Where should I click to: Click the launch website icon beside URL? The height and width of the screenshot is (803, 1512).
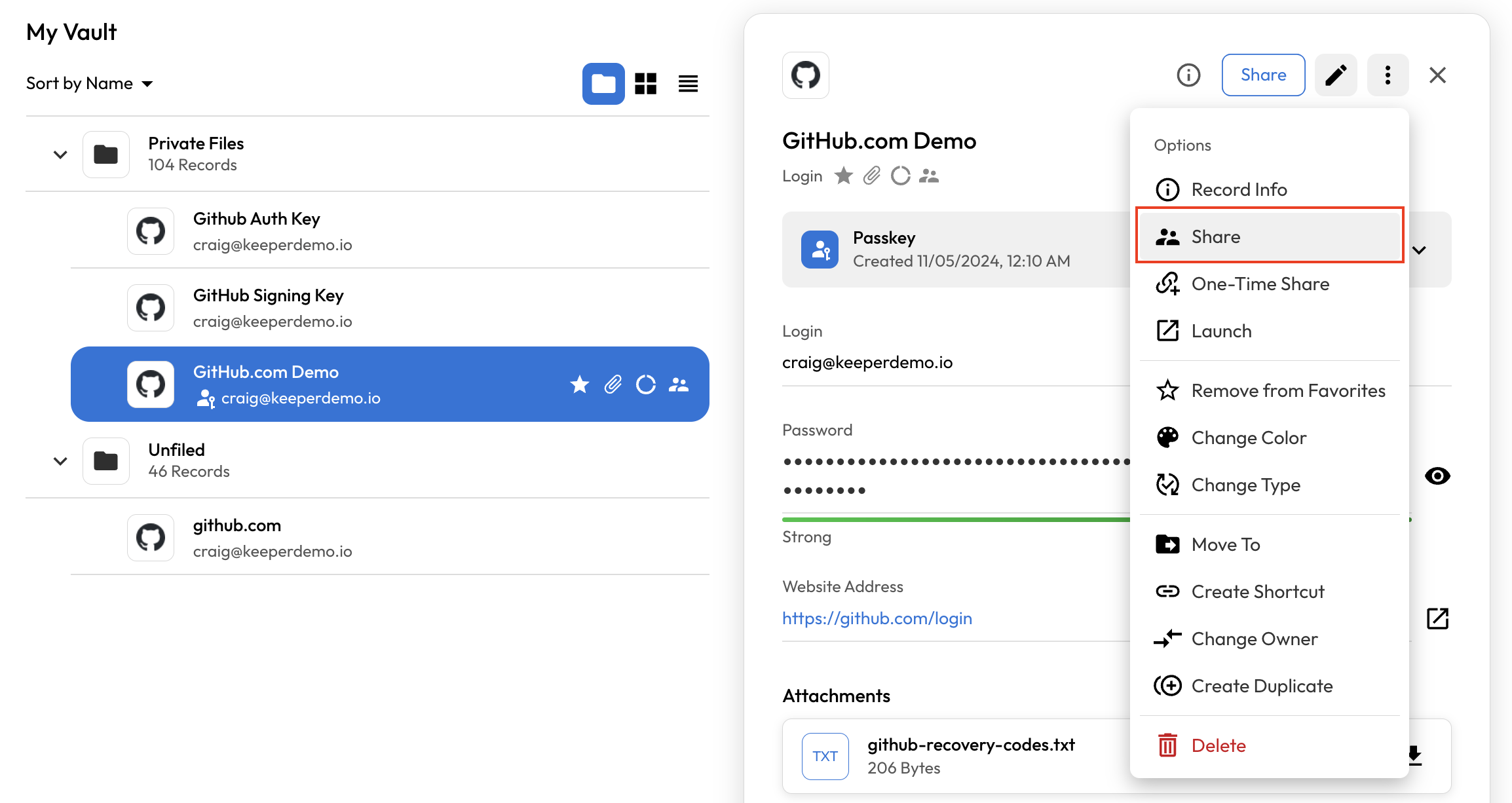pyautogui.click(x=1437, y=618)
